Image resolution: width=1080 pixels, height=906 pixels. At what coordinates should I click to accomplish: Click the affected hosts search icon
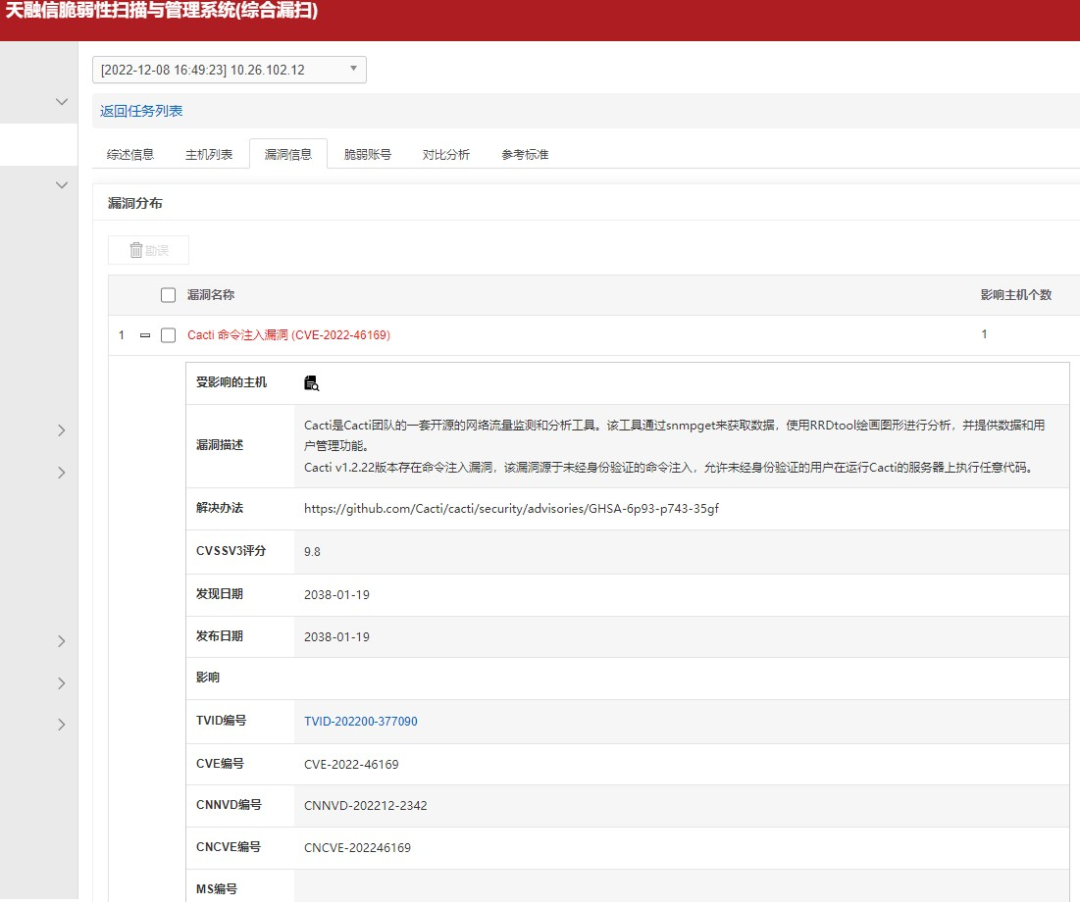click(x=311, y=383)
